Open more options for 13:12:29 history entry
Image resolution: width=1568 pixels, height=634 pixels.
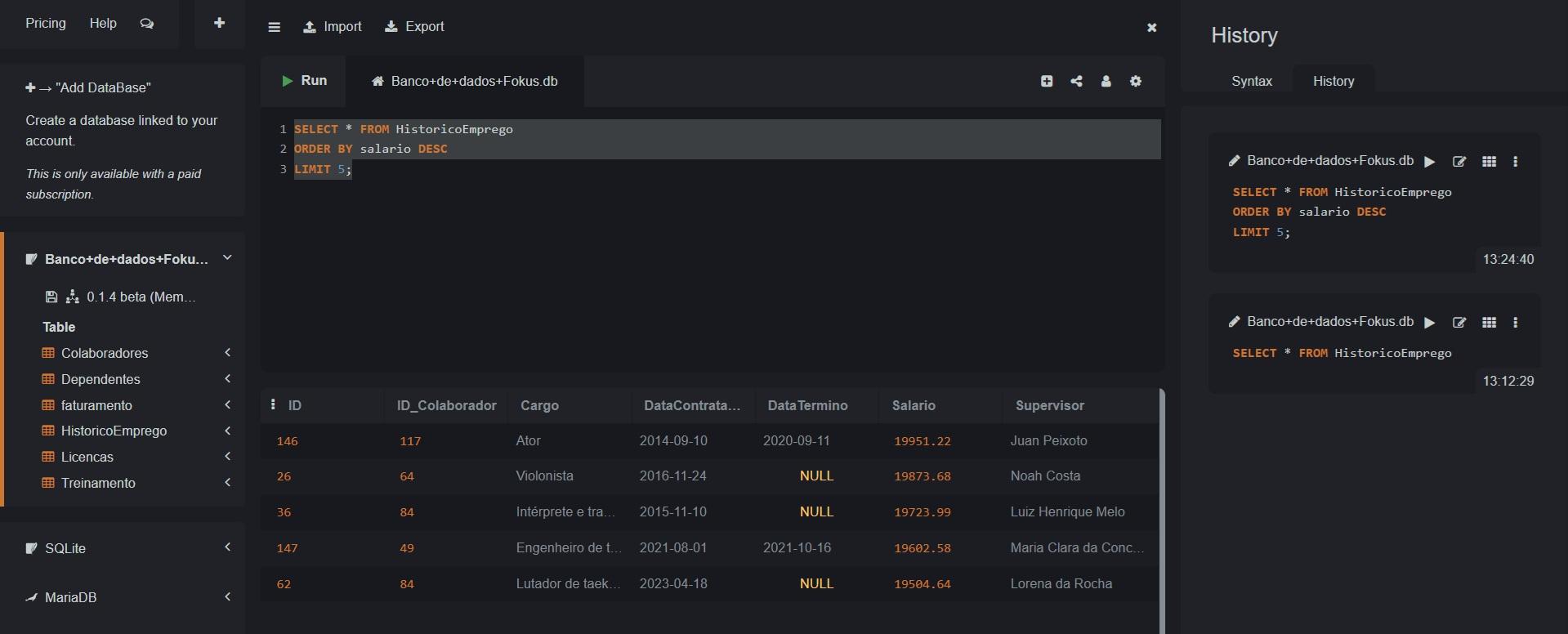[1516, 323]
